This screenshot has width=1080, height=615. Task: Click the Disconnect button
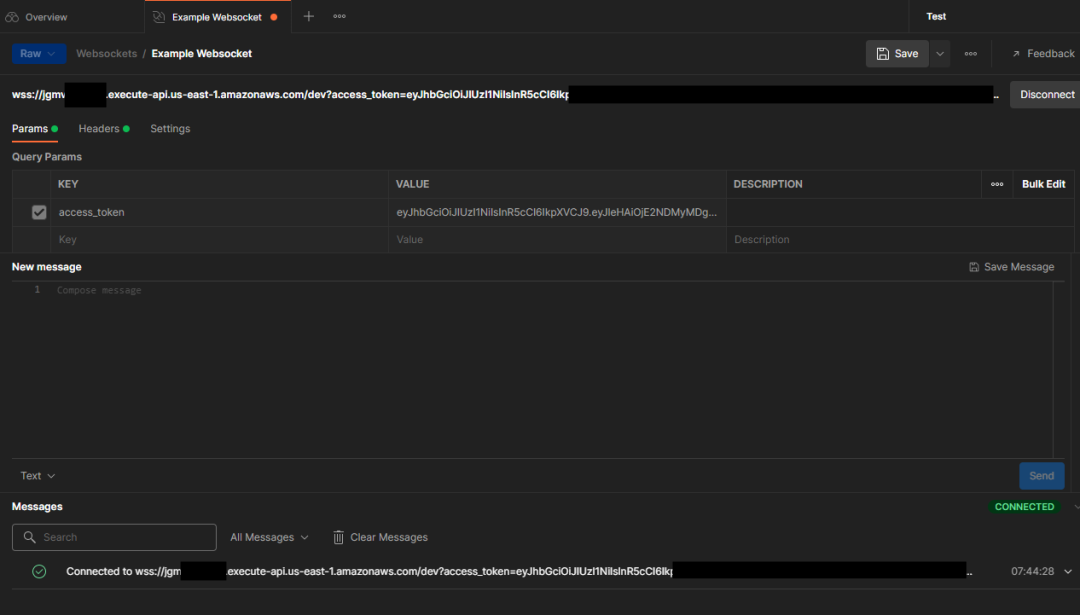coord(1046,95)
